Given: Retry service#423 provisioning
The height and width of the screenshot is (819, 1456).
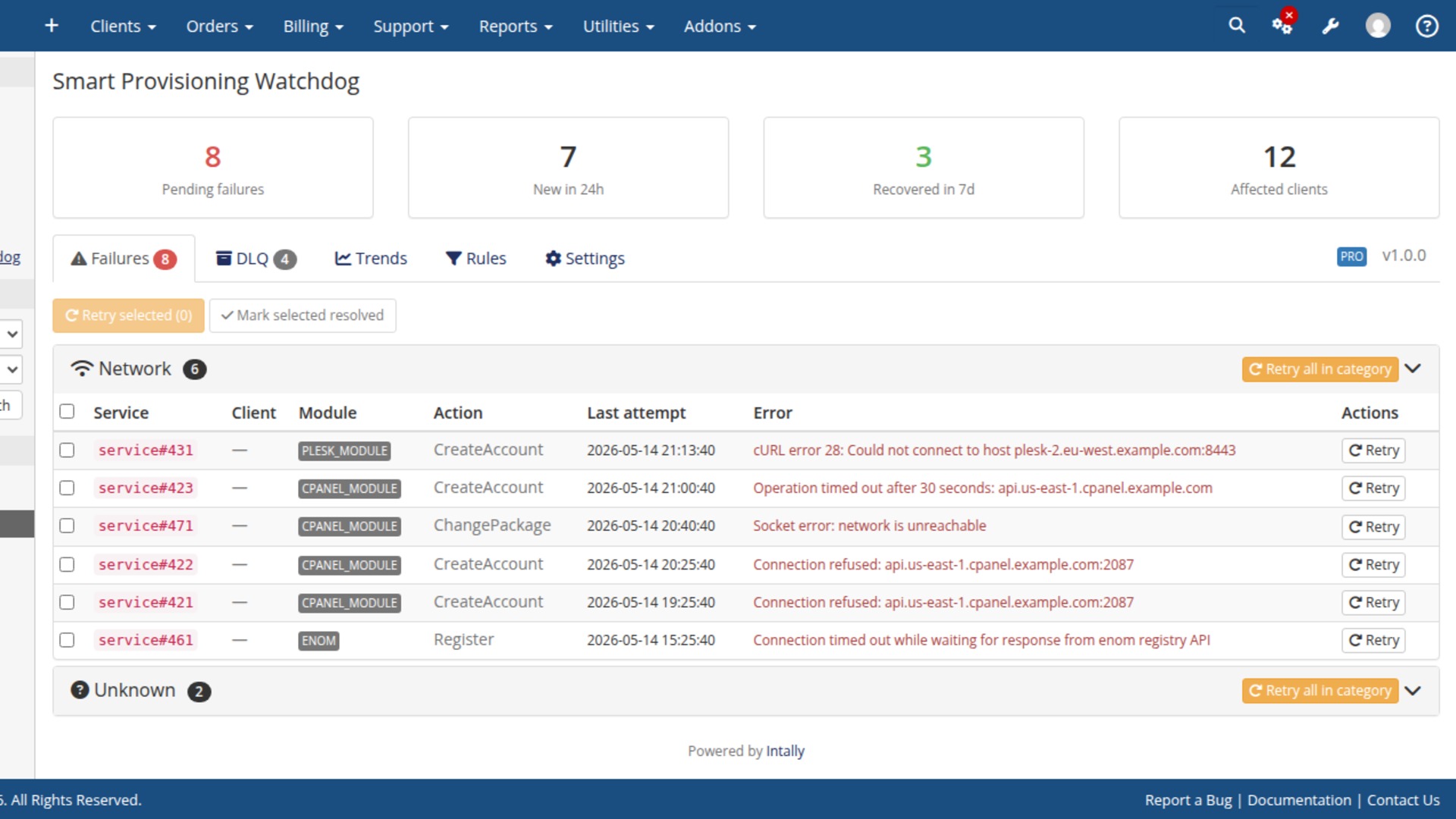Looking at the screenshot, I should click(x=1373, y=488).
